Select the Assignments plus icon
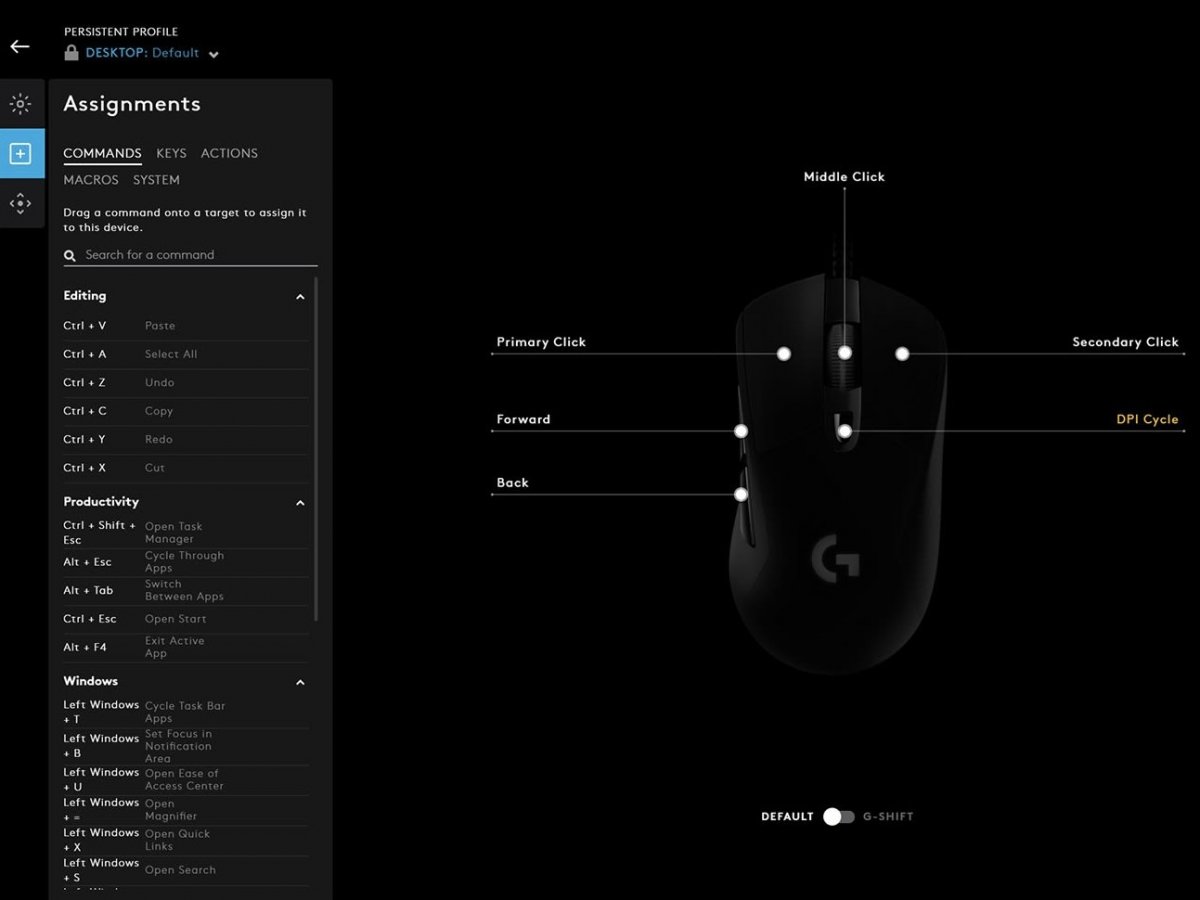The width and height of the screenshot is (1200, 900). point(21,154)
